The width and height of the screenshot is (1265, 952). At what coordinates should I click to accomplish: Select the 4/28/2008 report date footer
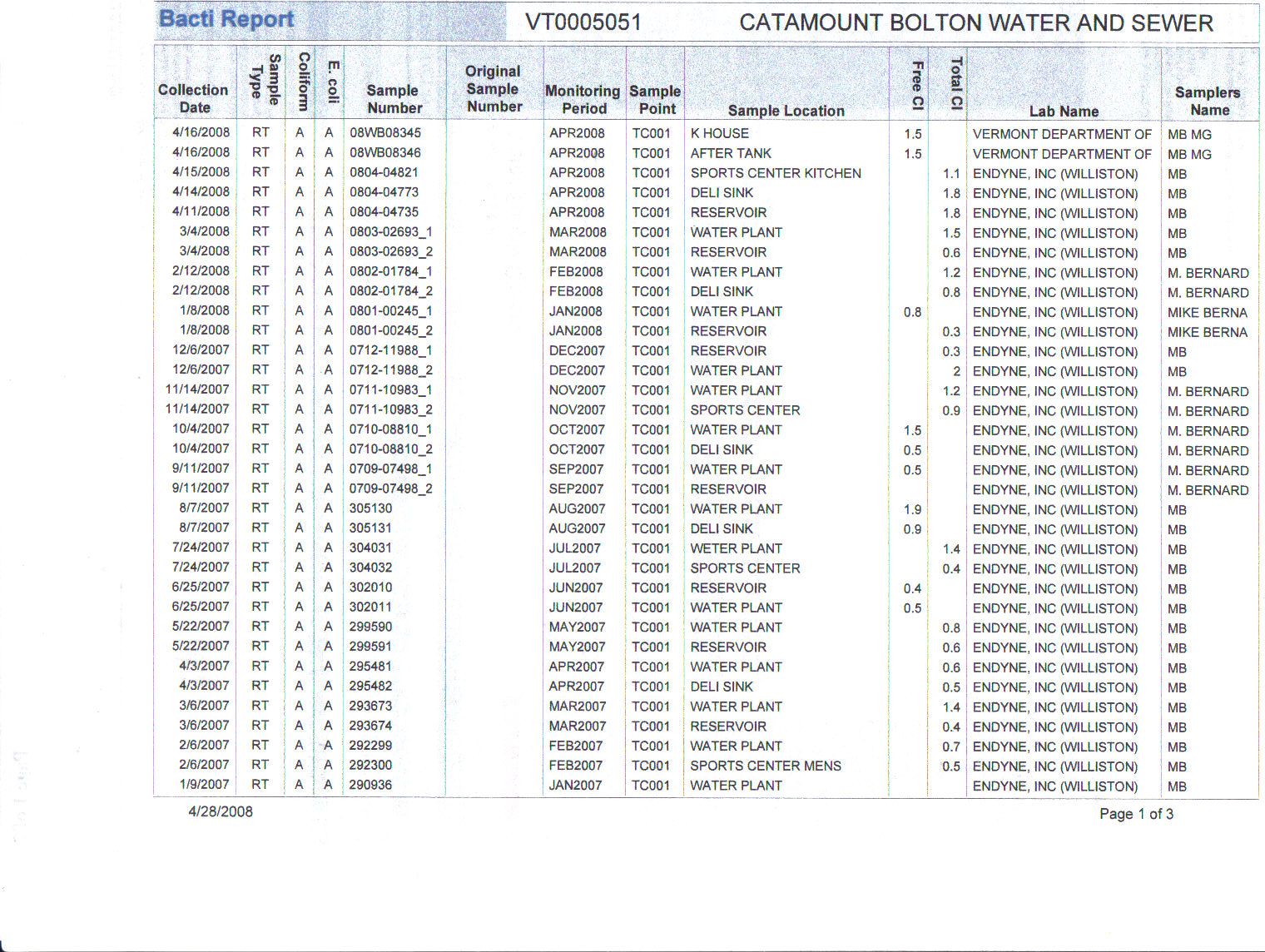[x=221, y=811]
